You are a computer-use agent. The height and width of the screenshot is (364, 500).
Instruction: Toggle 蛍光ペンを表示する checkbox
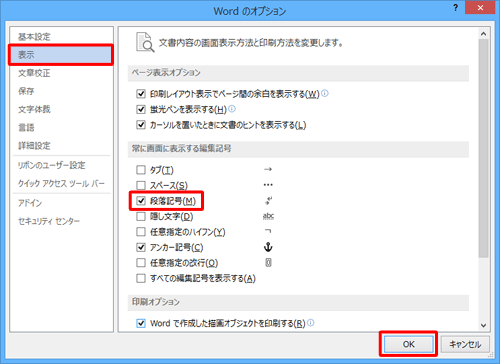pyautogui.click(x=141, y=109)
